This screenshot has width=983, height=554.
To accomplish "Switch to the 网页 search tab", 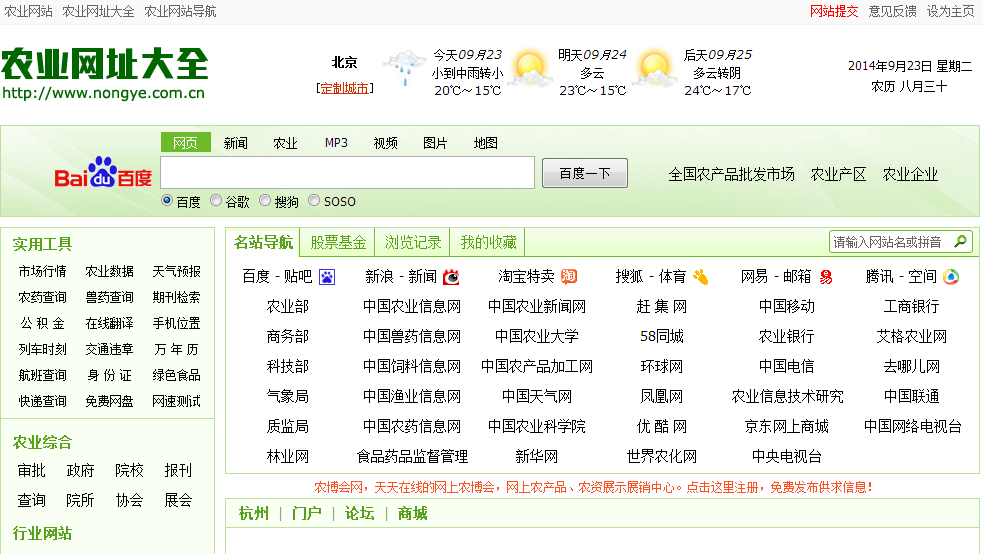I will [186, 143].
